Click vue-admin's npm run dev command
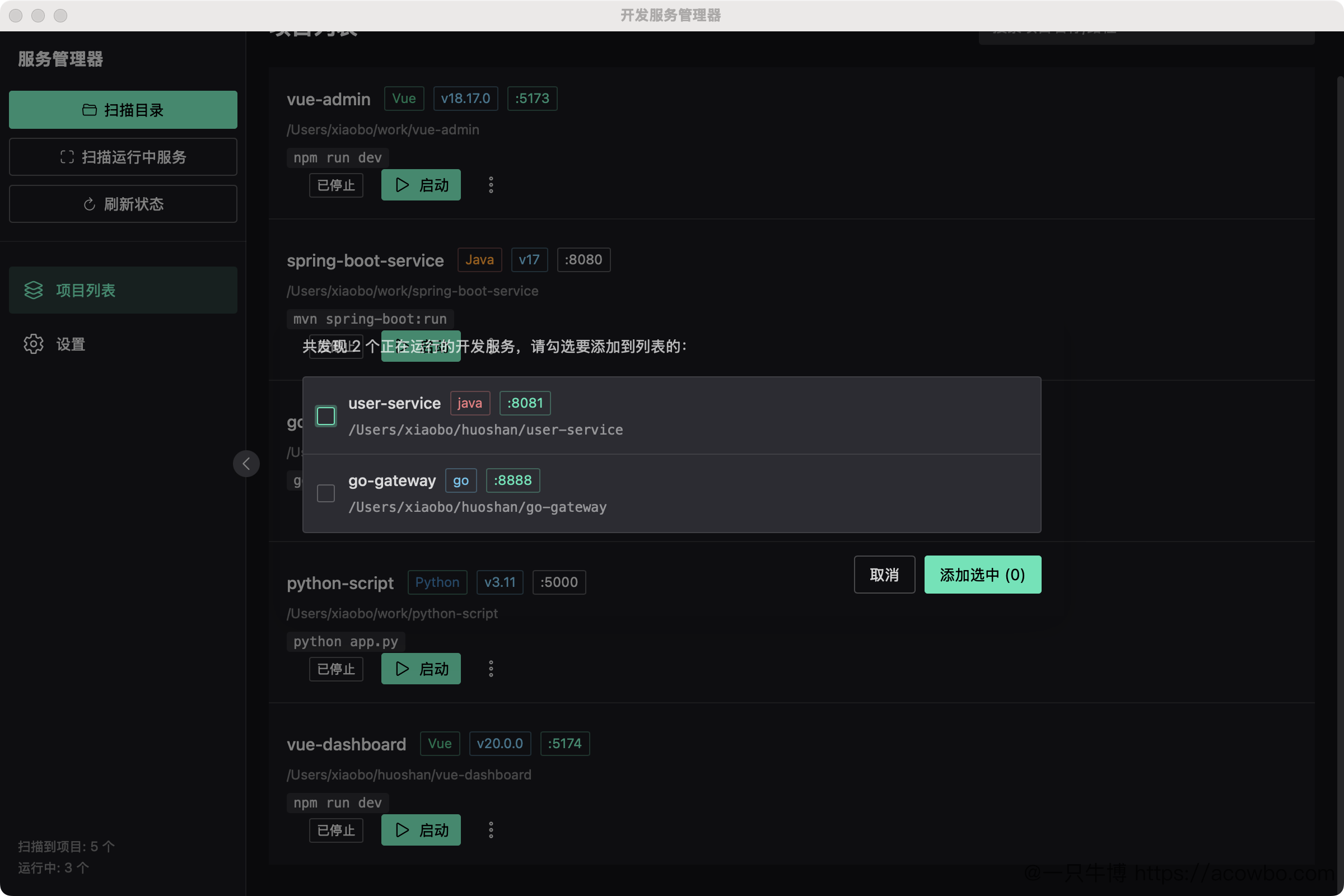 (338, 158)
